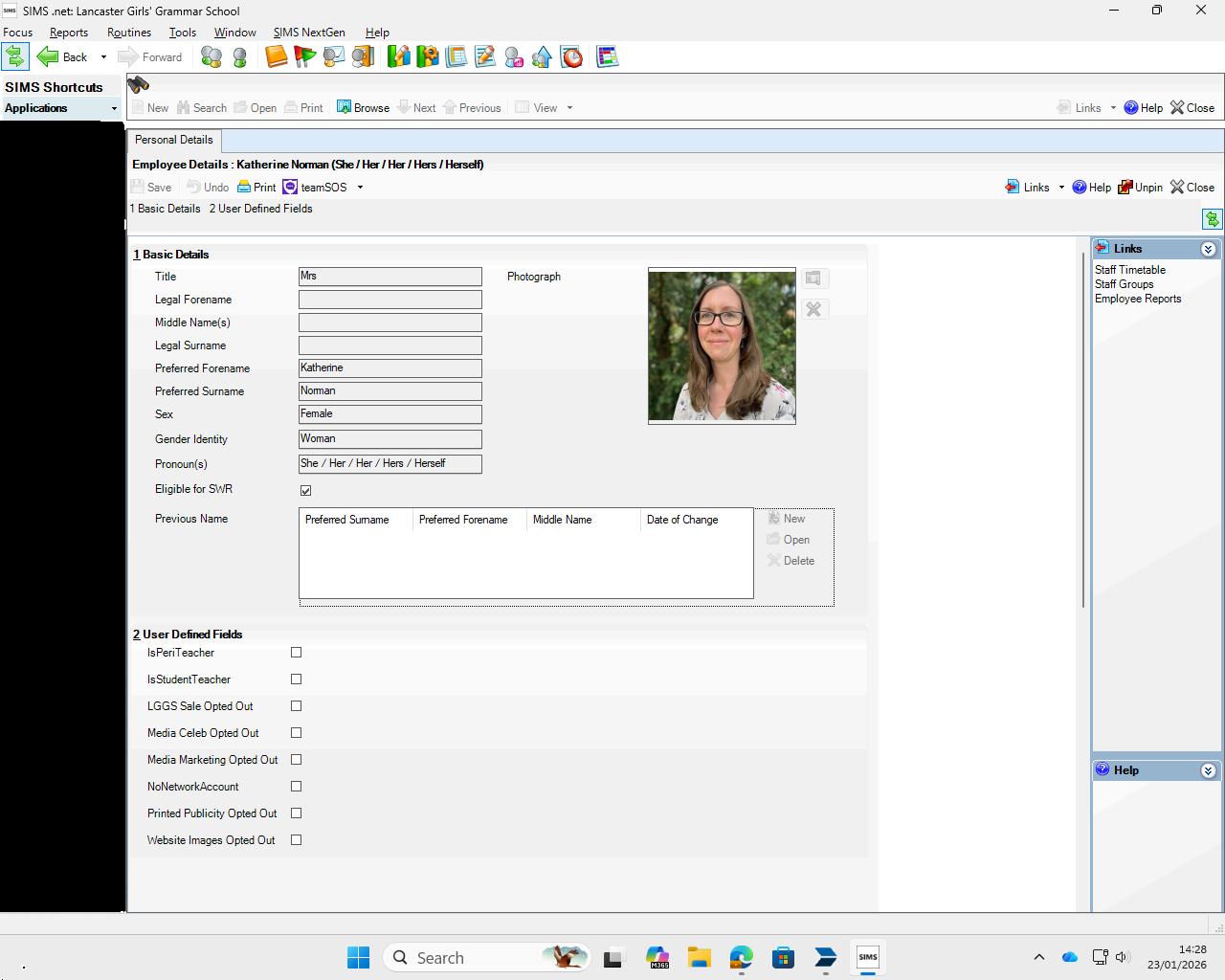
Task: Toggle the Eligible for SWR checkbox
Action: pyautogui.click(x=305, y=490)
